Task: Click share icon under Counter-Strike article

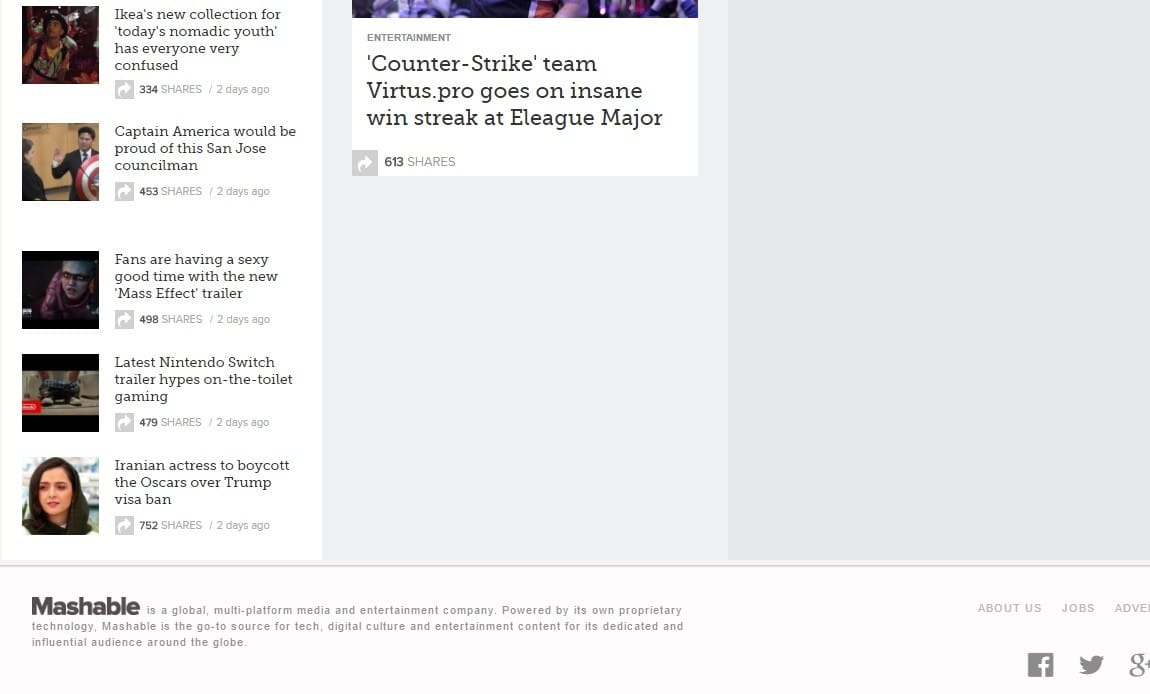Action: point(365,162)
